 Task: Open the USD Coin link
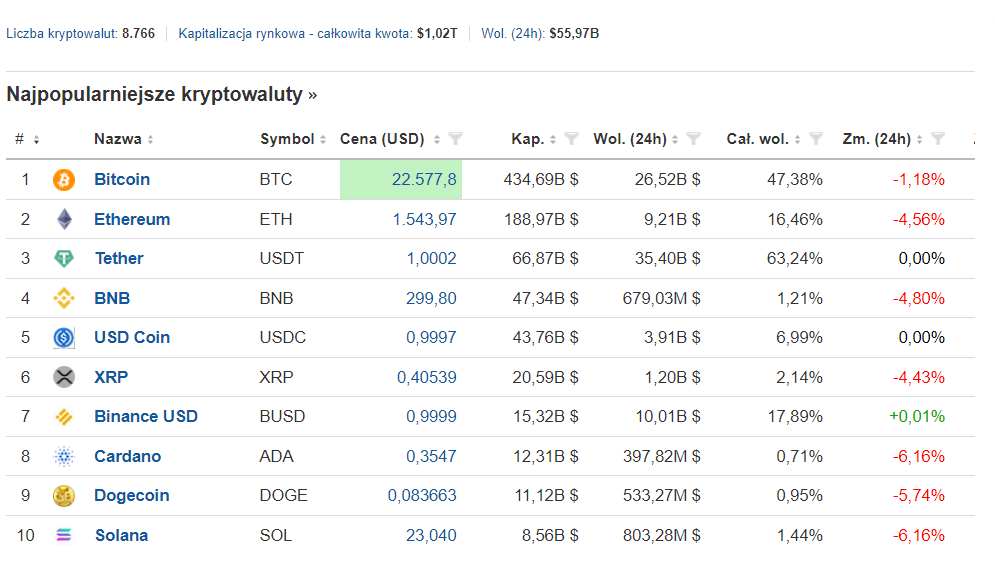132,337
